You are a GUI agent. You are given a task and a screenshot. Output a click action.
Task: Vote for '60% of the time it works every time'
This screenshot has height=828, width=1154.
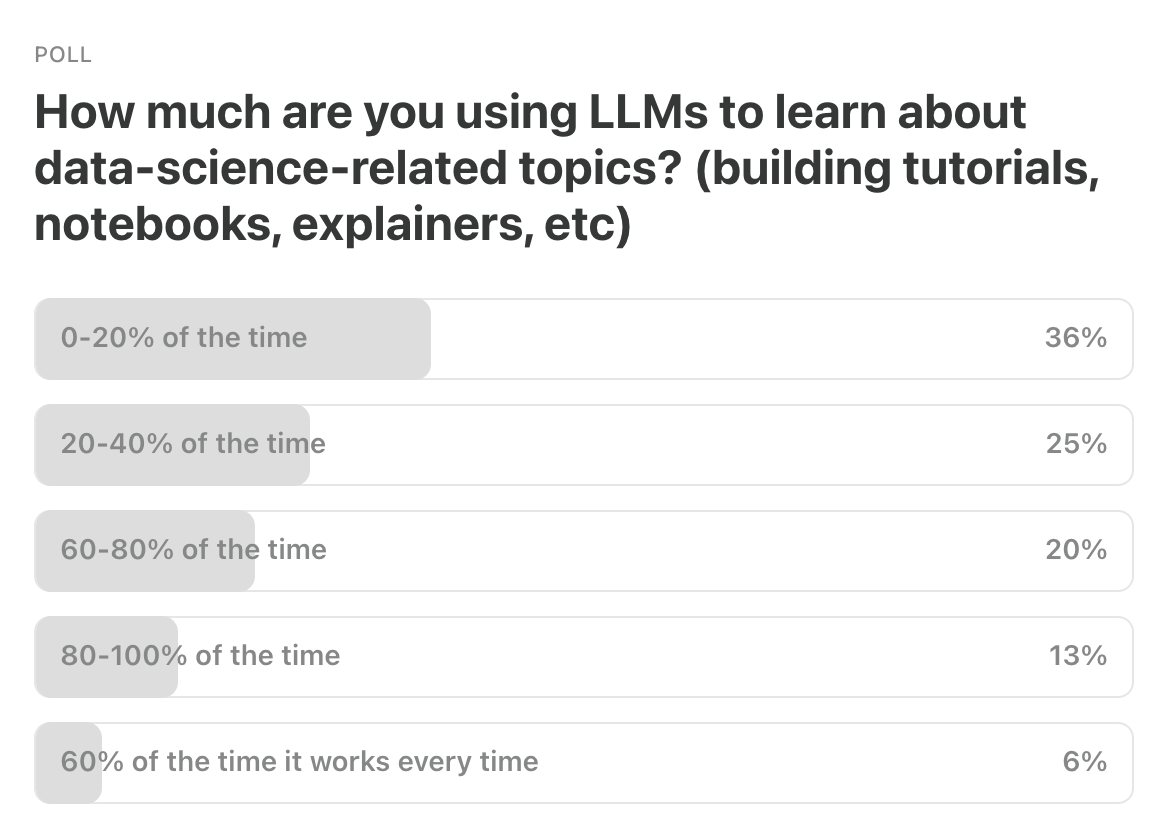[x=298, y=761]
